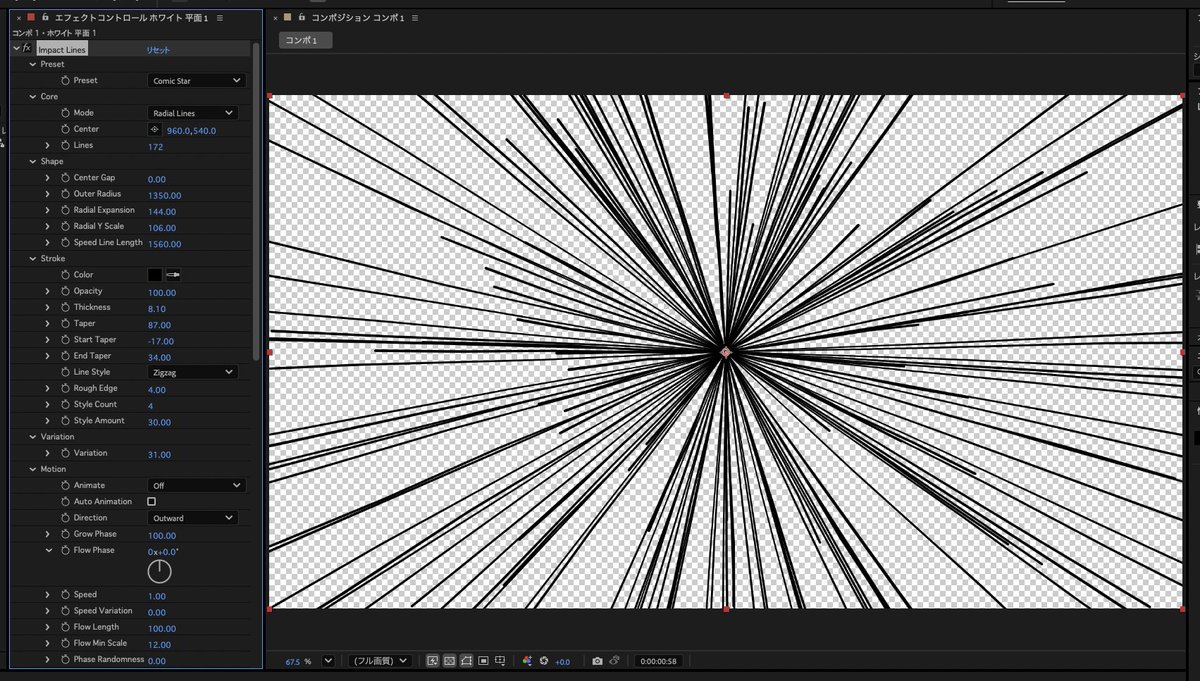Click the center effect point in the viewer

point(726,352)
